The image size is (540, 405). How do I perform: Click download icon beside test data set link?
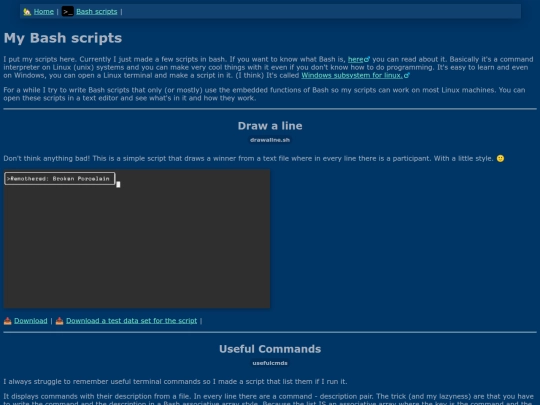coord(60,321)
